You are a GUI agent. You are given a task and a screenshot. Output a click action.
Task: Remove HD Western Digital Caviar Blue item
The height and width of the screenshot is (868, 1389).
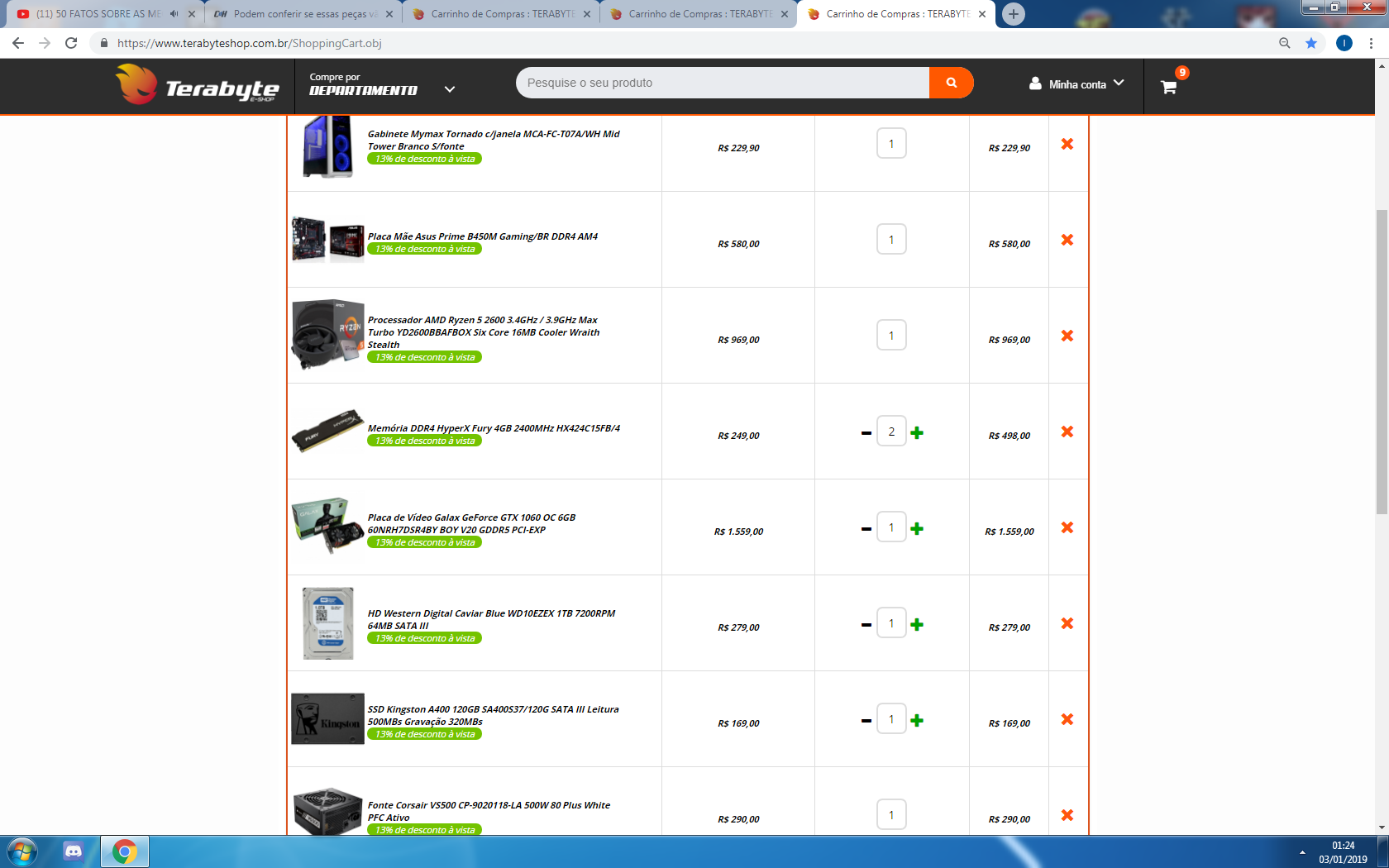tap(1067, 623)
